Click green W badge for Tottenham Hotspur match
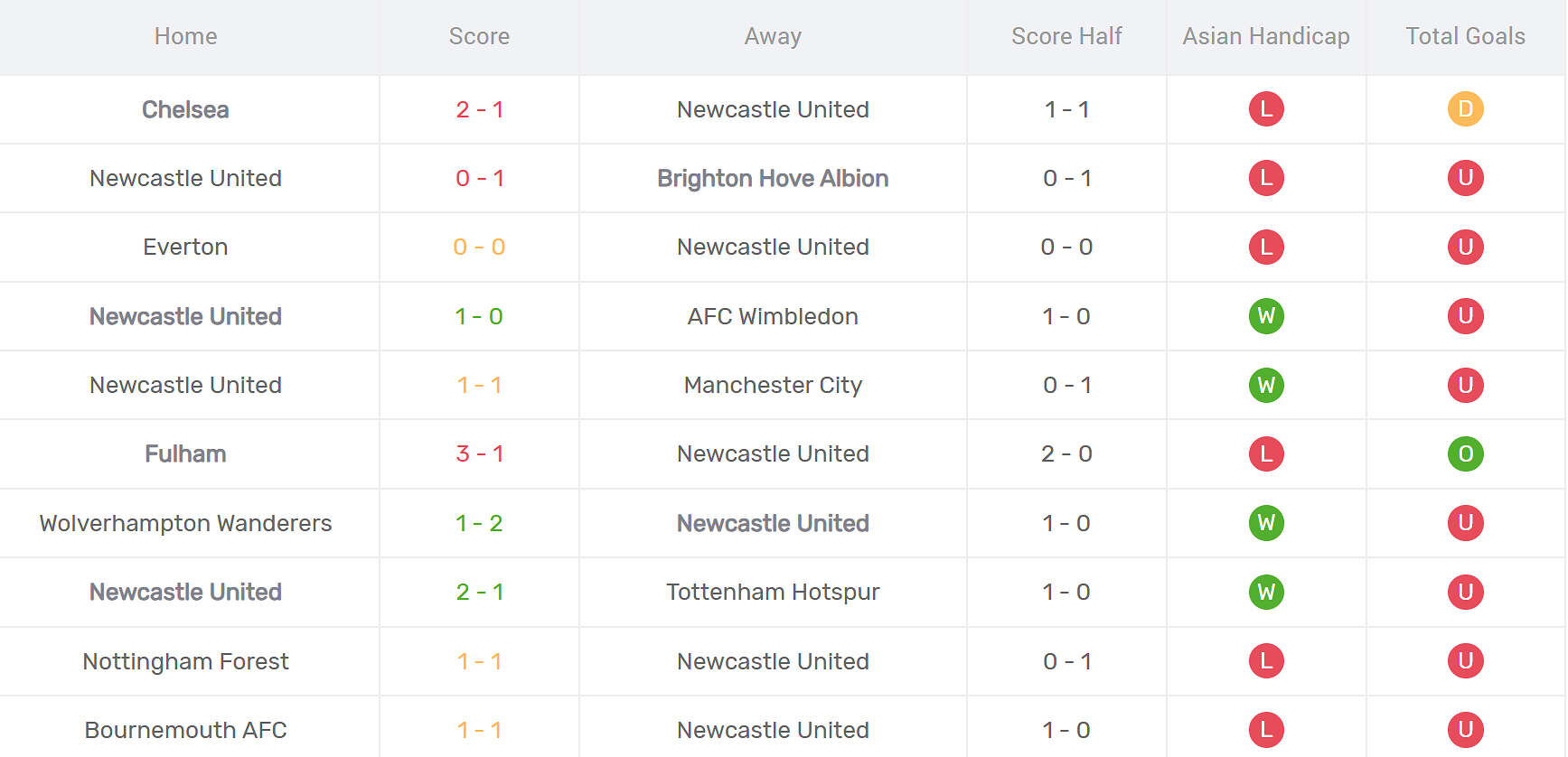This screenshot has height=757, width=1568. coord(1266,592)
